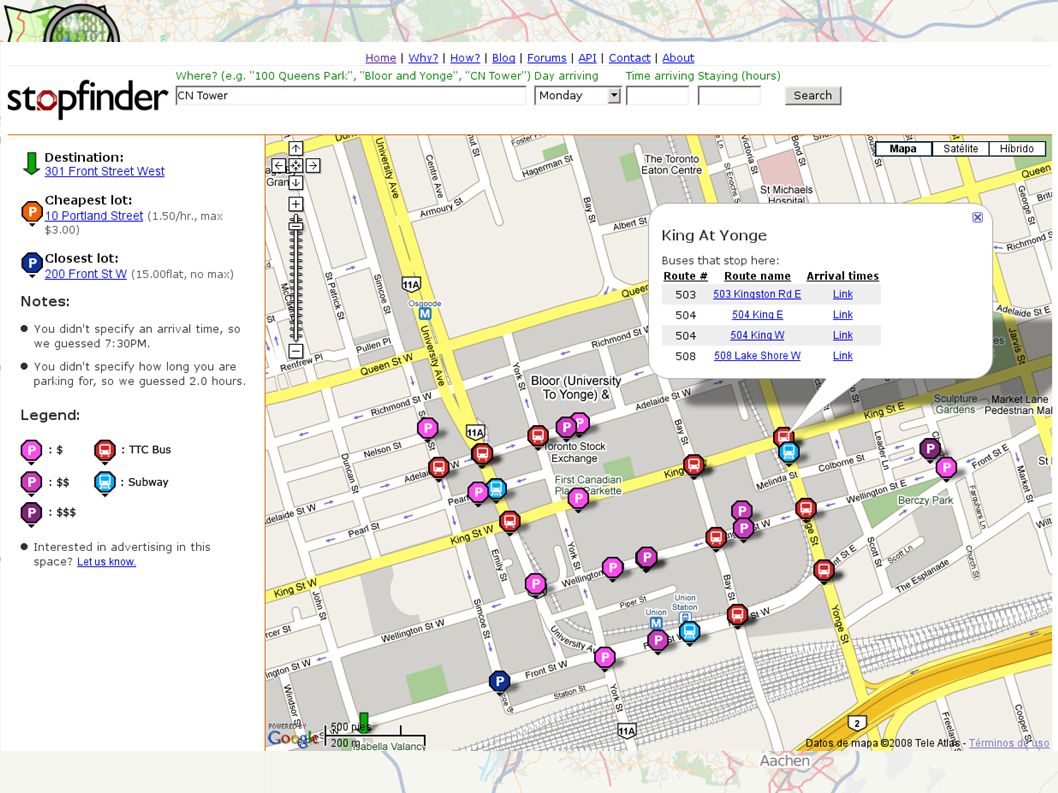This screenshot has height=793, width=1058.
Task: Pan the map left with arrow control
Action: point(279,165)
